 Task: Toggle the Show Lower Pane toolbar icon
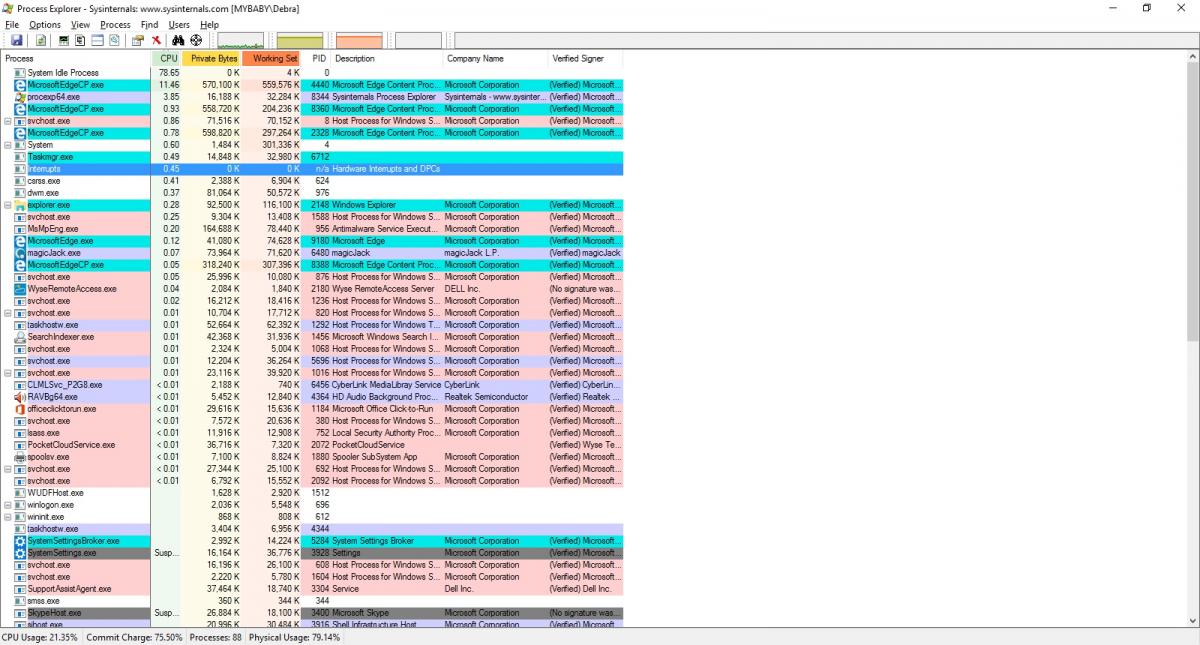(98, 40)
